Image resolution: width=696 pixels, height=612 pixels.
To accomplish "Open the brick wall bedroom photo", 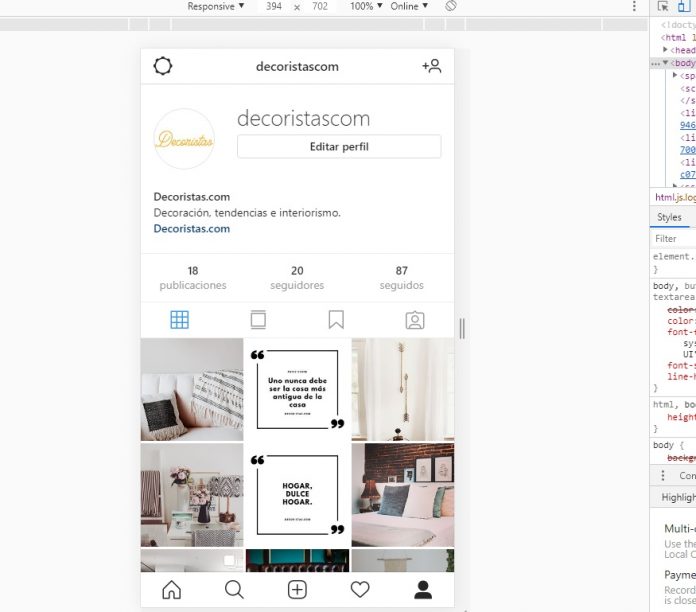I will click(403, 495).
